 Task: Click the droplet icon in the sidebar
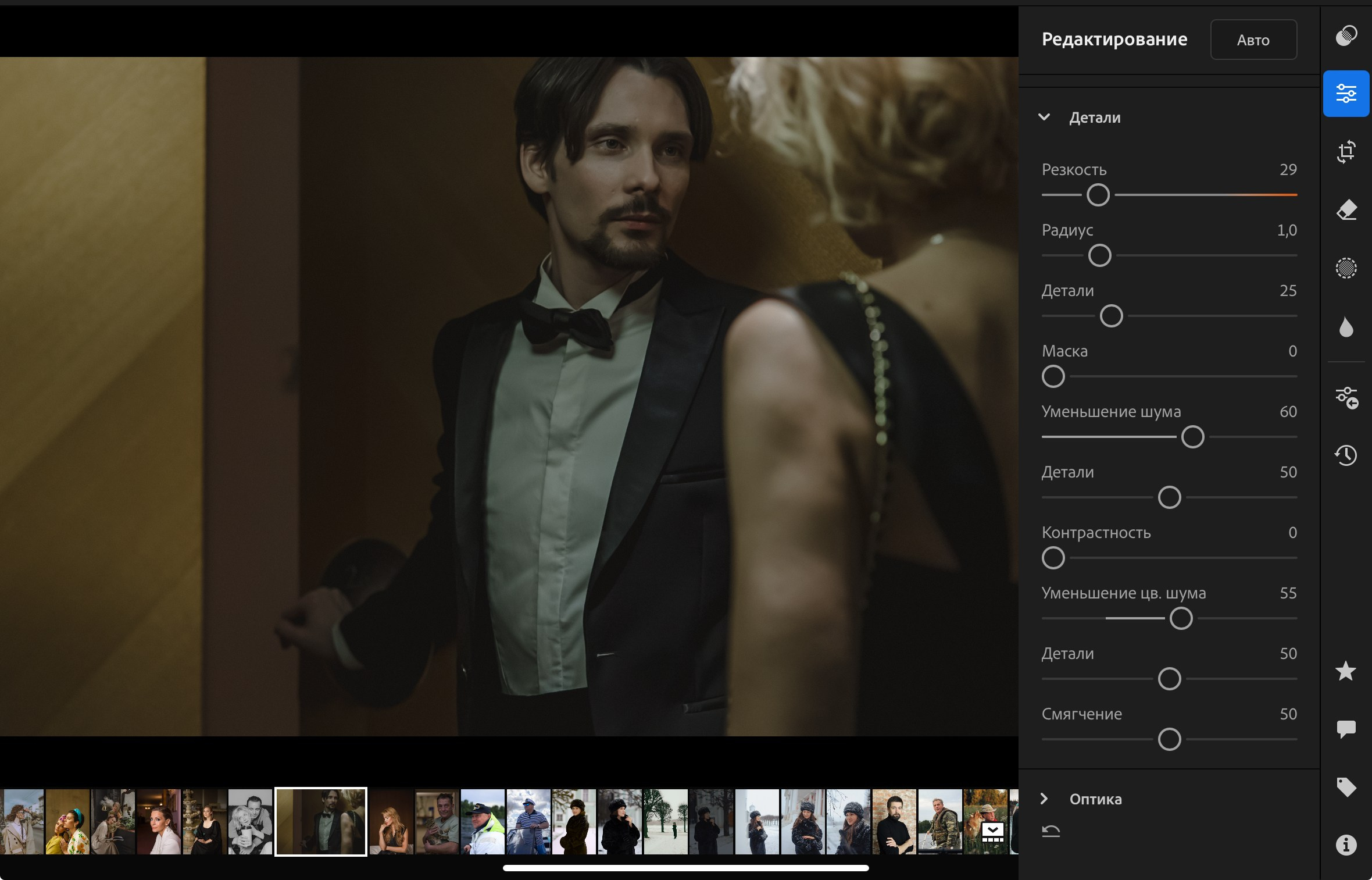[x=1346, y=327]
